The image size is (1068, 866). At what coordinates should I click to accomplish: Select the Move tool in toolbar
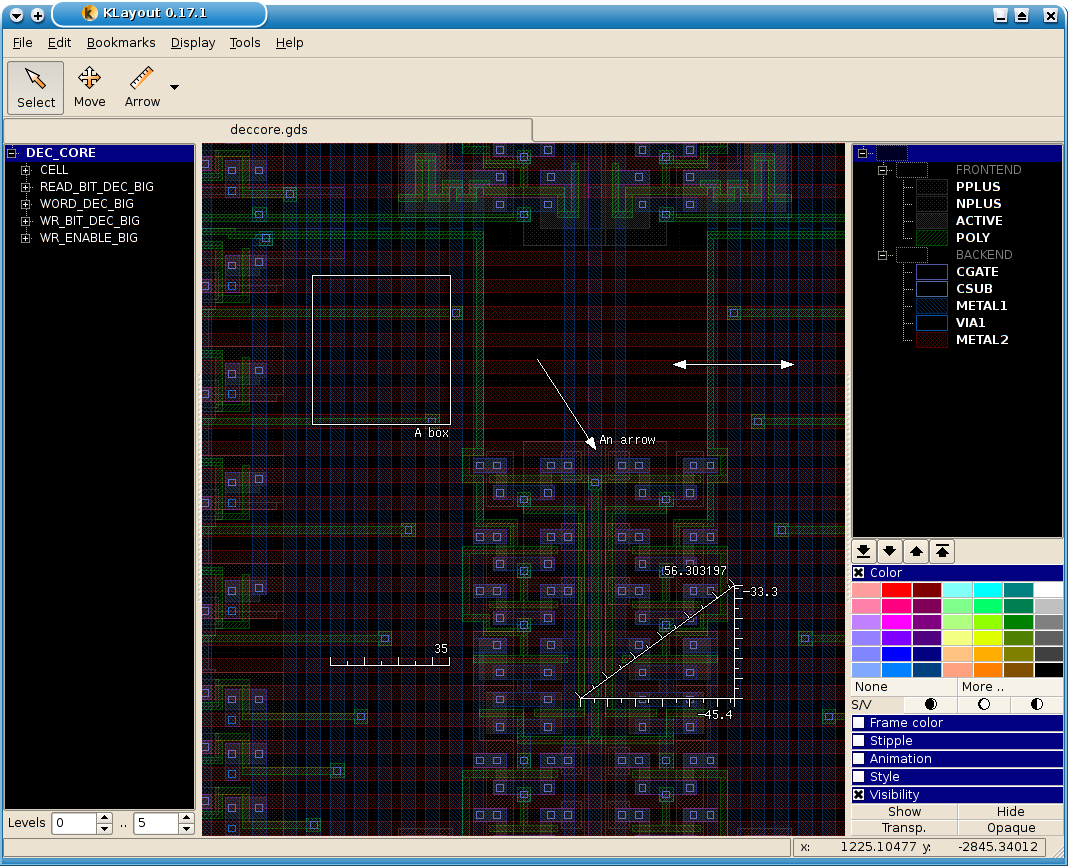pos(89,88)
